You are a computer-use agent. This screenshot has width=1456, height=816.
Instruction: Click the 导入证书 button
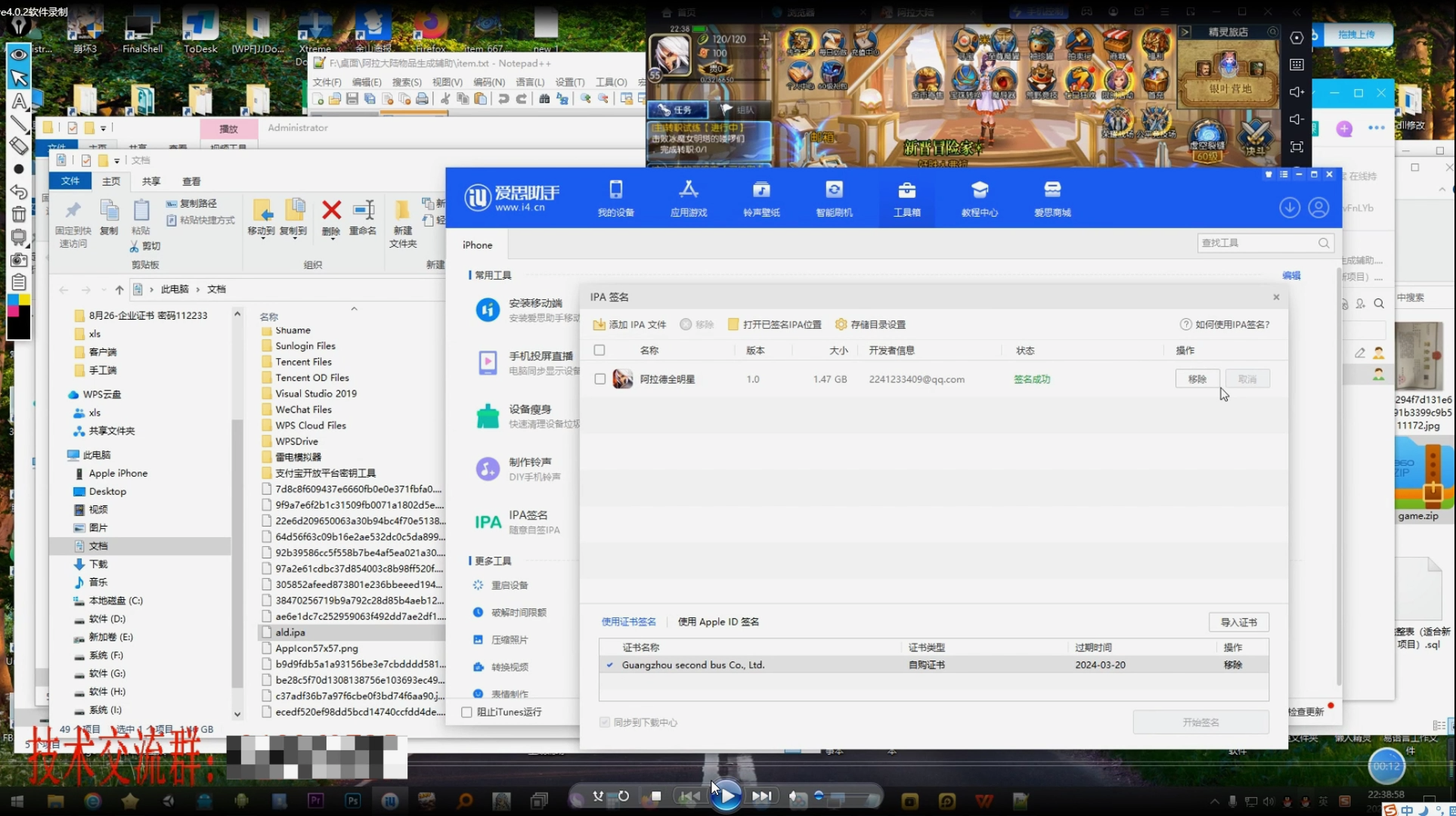click(1238, 622)
